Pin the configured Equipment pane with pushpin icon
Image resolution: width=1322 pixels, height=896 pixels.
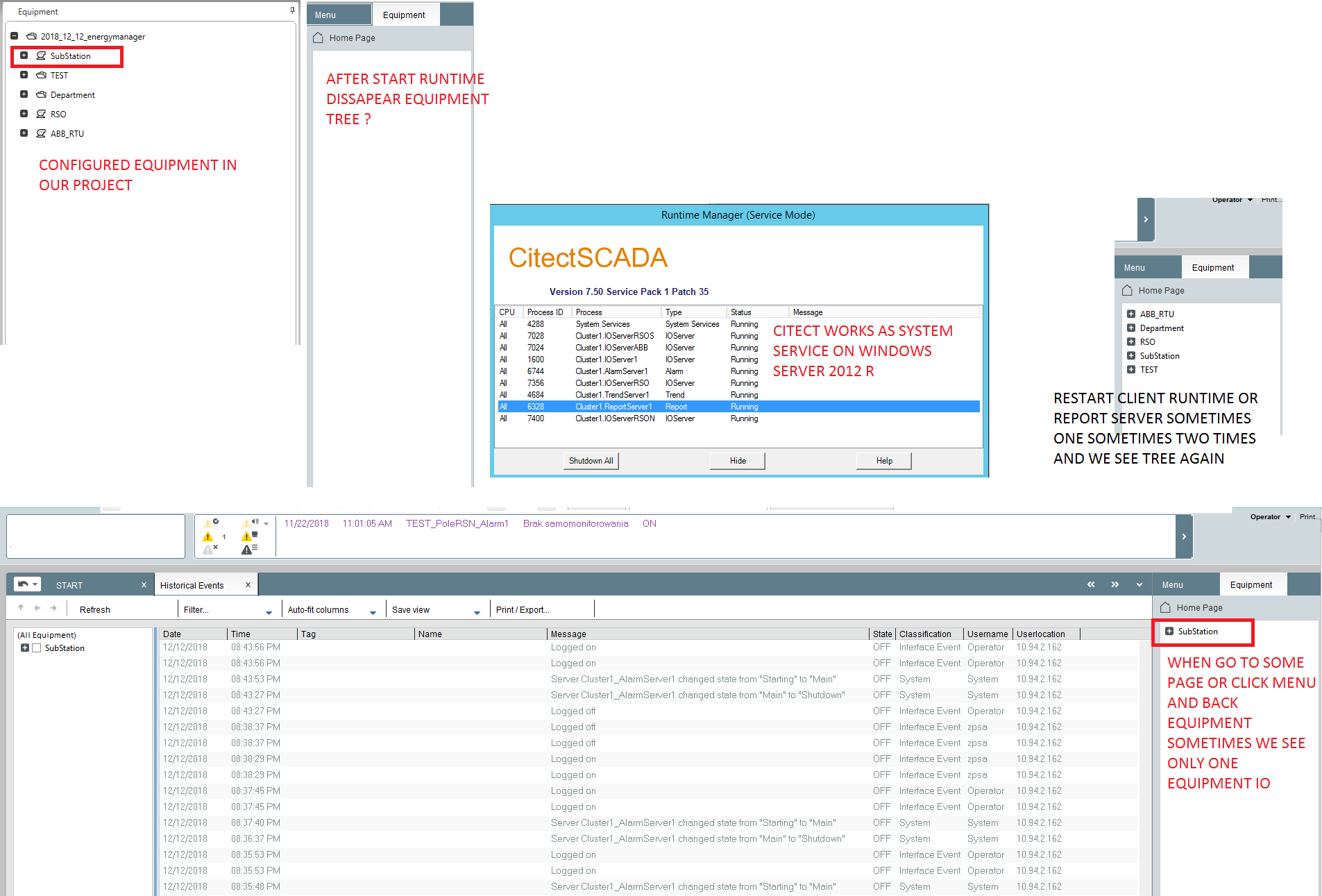(x=292, y=10)
